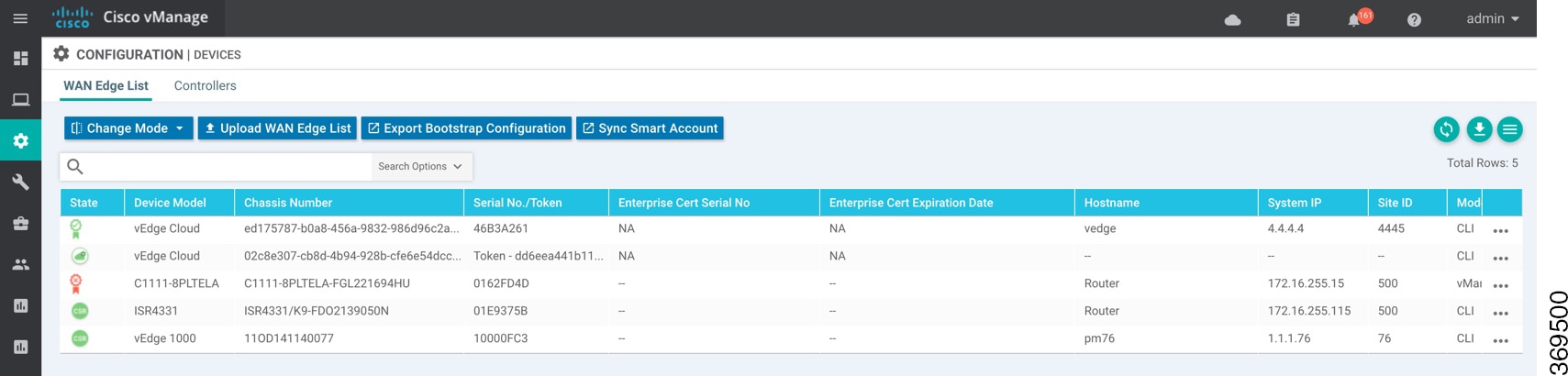Image resolution: width=1568 pixels, height=376 pixels.
Task: Open the Monitor sidebar icon
Action: click(20, 100)
